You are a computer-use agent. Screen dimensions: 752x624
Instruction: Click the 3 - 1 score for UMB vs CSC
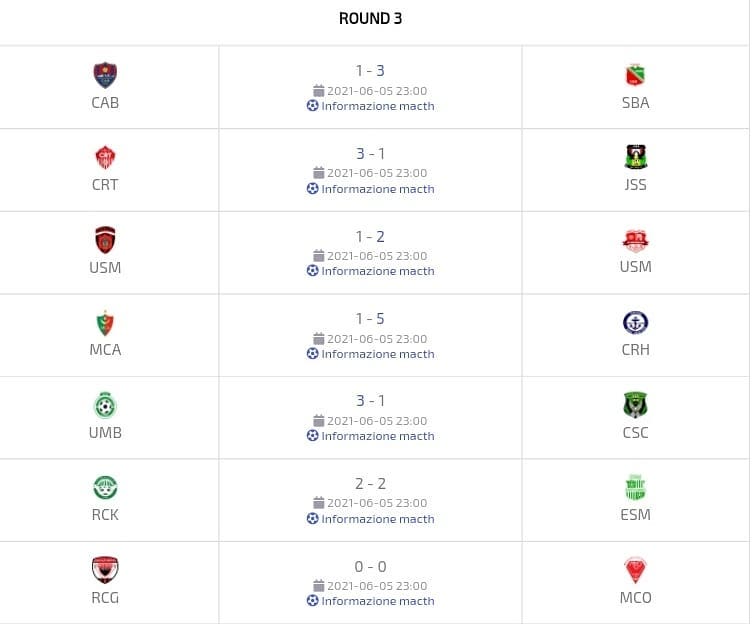click(x=370, y=401)
